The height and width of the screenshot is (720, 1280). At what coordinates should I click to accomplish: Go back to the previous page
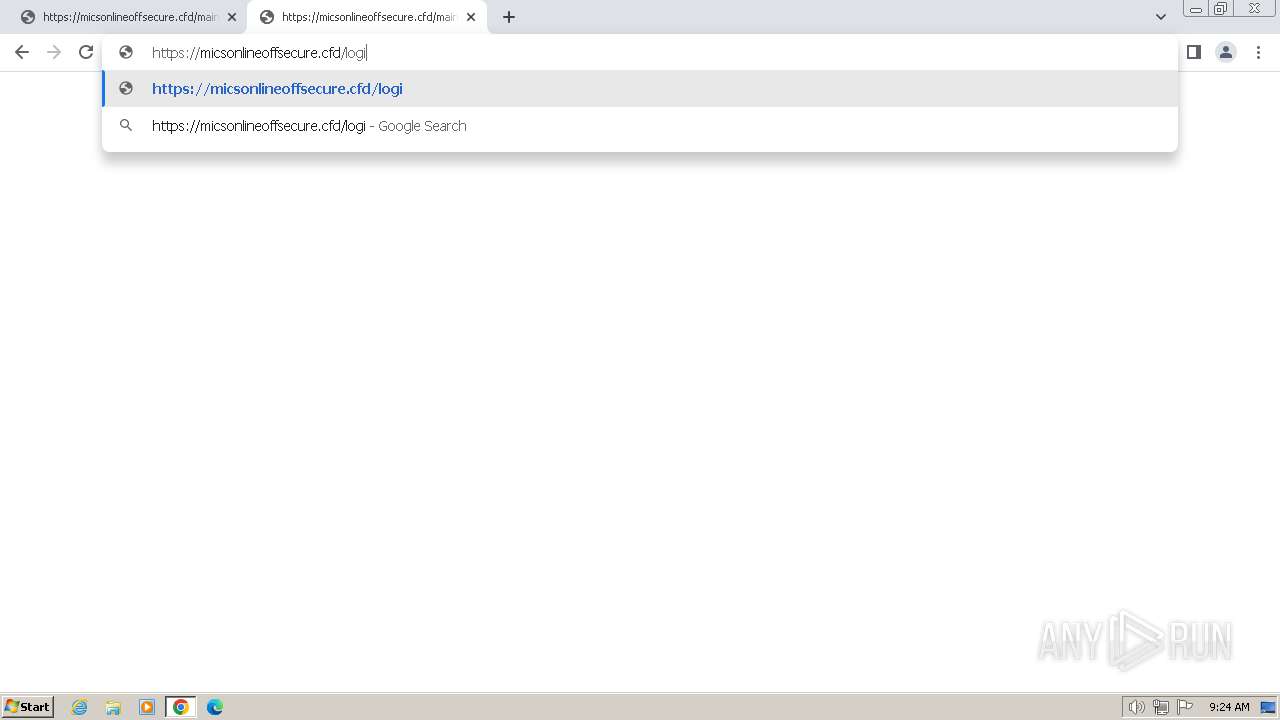(22, 52)
